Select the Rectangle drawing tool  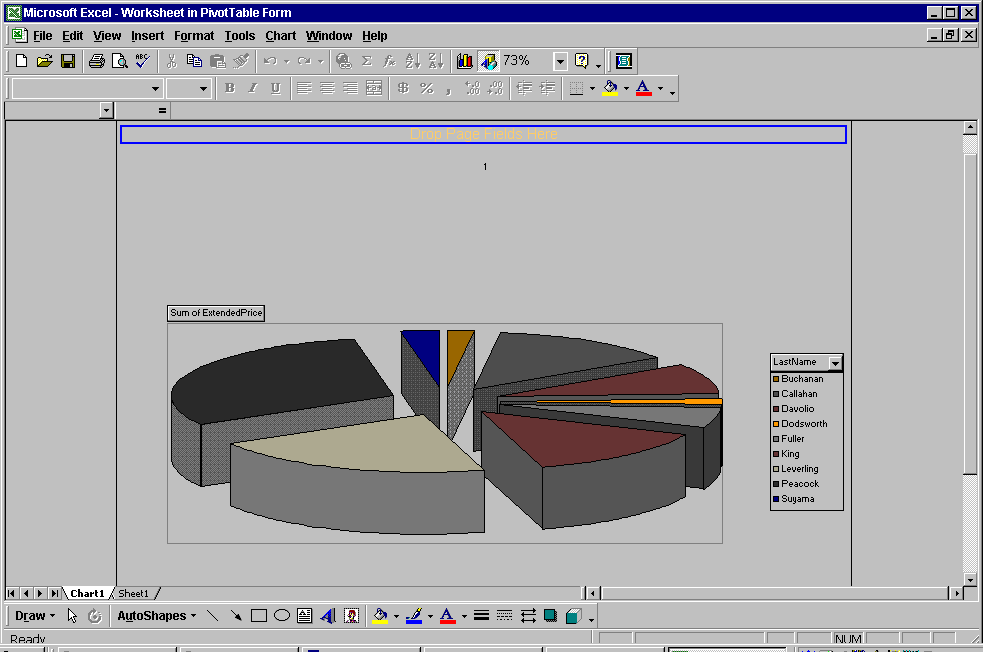(x=259, y=616)
